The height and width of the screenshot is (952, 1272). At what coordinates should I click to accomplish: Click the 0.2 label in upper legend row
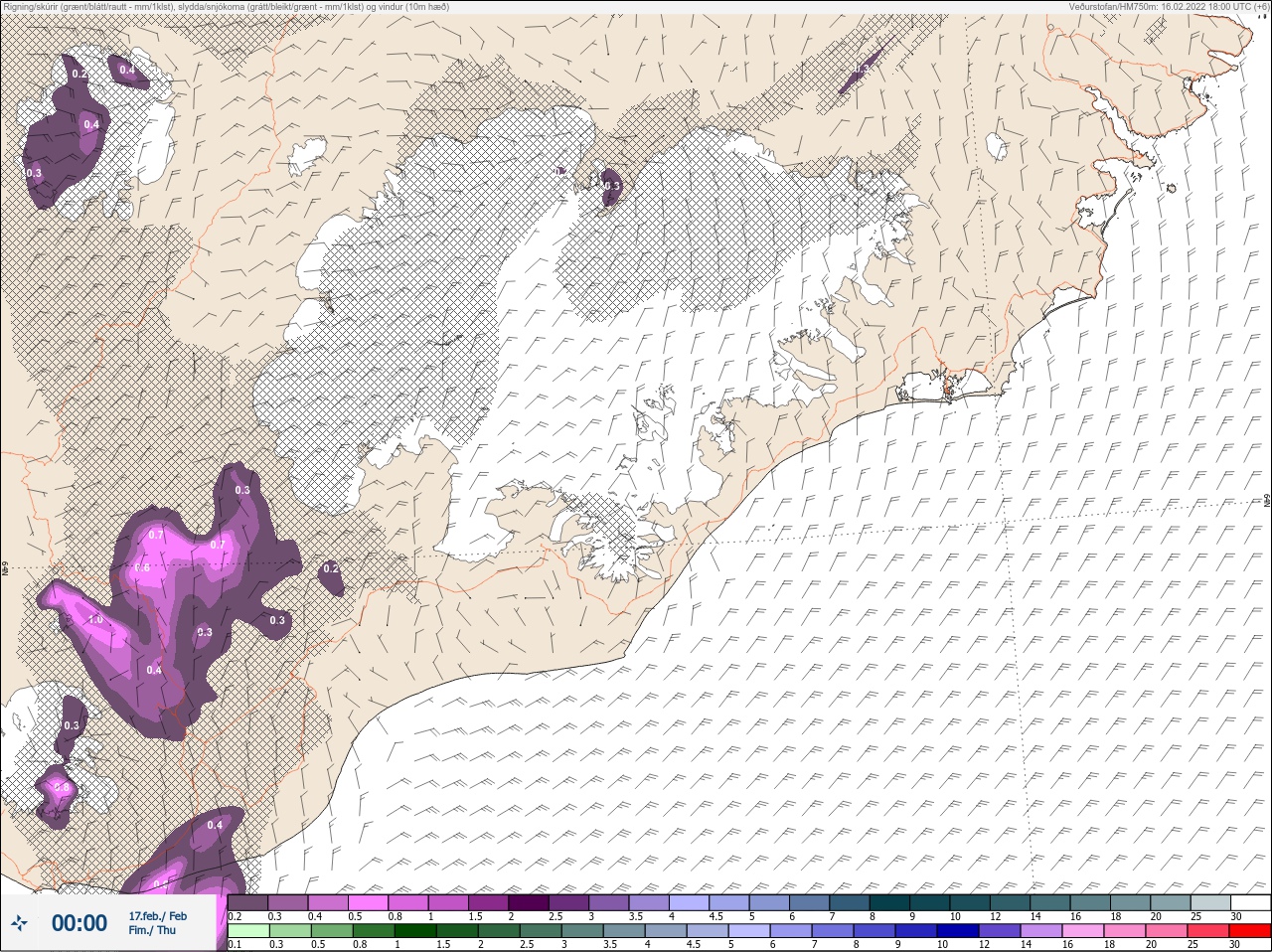coord(235,916)
